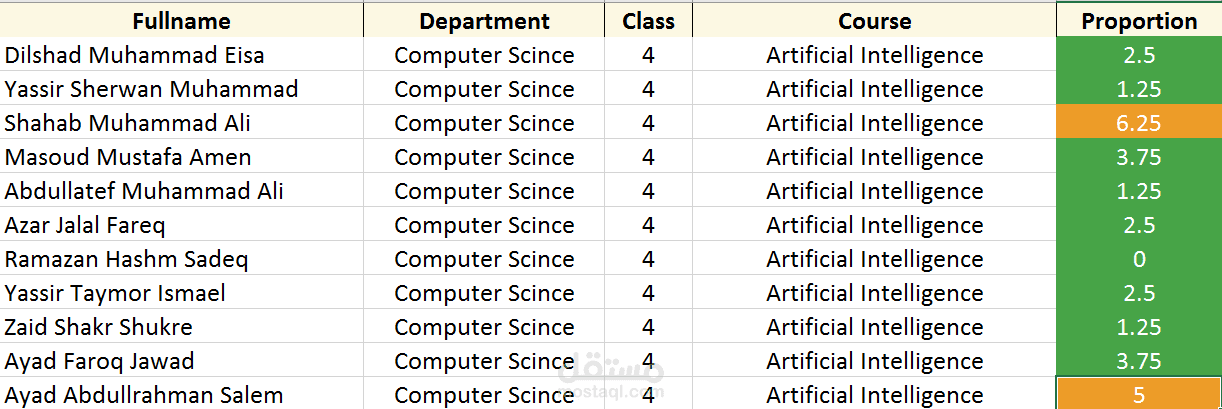1222x409 pixels.
Task: Select Shahab Muhammad Ali's name cell
Action: (128, 123)
